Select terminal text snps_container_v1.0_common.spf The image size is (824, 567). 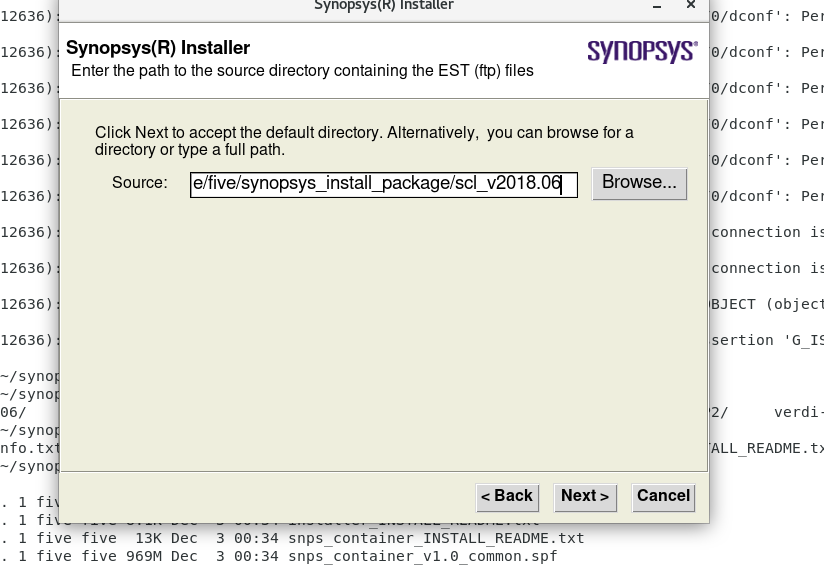(x=423, y=556)
